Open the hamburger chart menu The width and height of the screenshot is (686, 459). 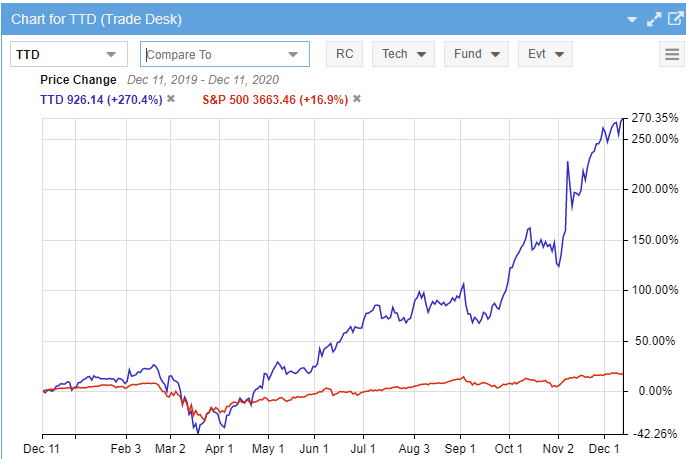[672, 54]
